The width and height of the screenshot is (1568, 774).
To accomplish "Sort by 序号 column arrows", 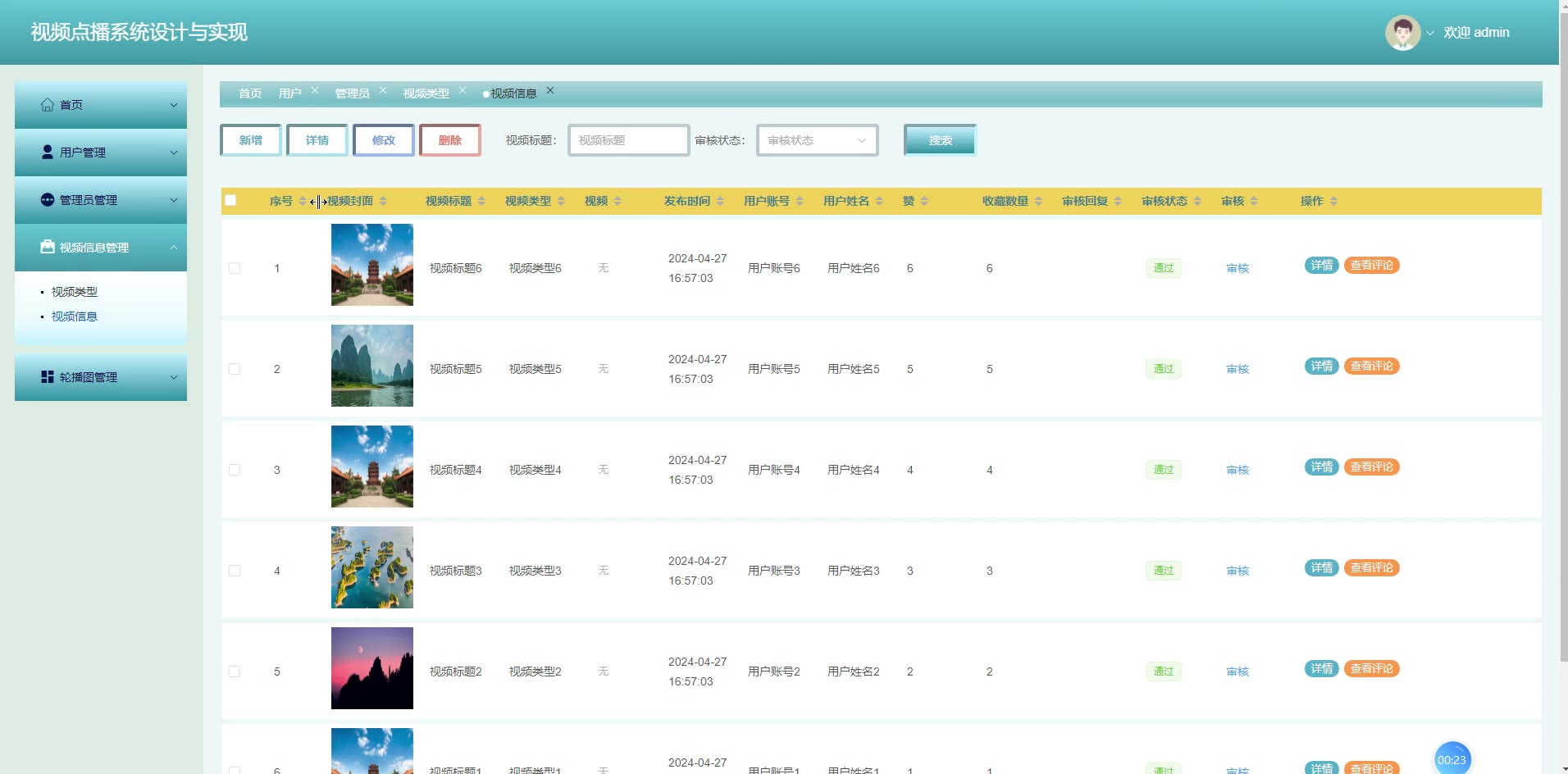I will 303,201.
